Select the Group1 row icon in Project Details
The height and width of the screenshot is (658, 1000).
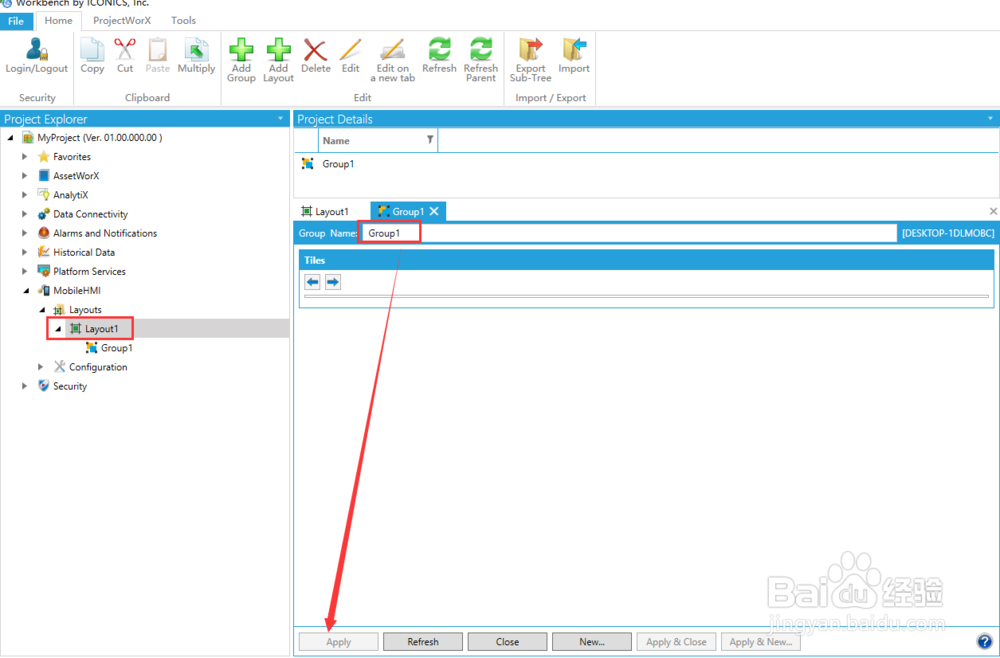point(307,164)
